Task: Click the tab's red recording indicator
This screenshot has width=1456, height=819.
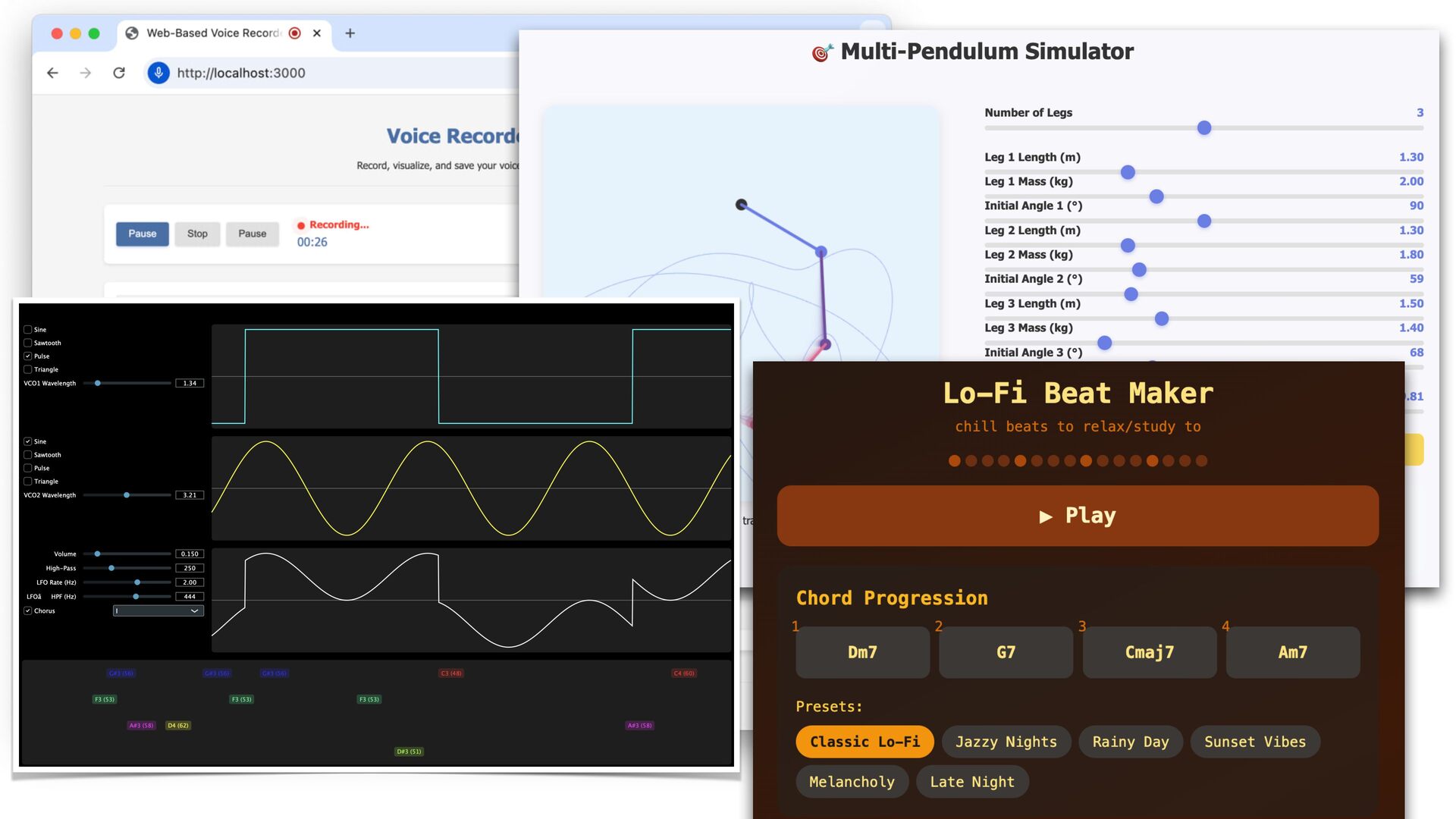Action: 295,33
